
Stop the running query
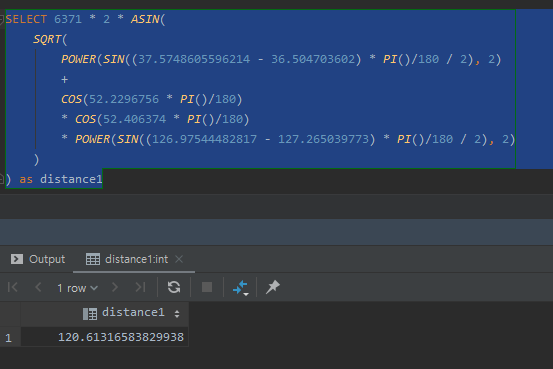pyautogui.click(x=207, y=287)
